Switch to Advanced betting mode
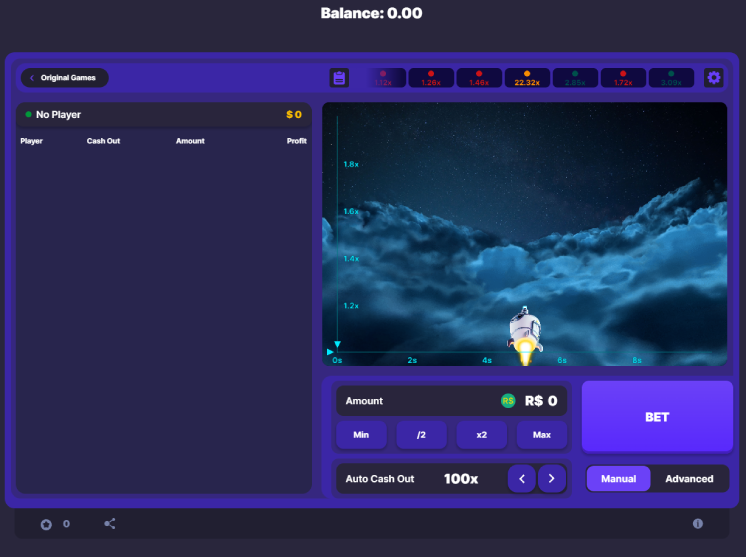This screenshot has width=746, height=557. click(689, 479)
